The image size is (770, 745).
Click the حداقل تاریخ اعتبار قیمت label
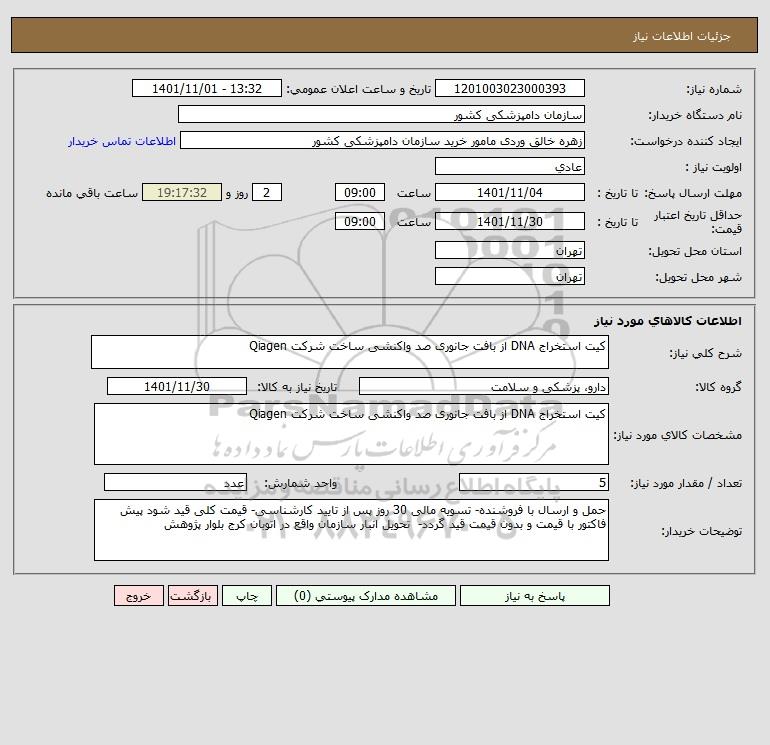(x=698, y=222)
